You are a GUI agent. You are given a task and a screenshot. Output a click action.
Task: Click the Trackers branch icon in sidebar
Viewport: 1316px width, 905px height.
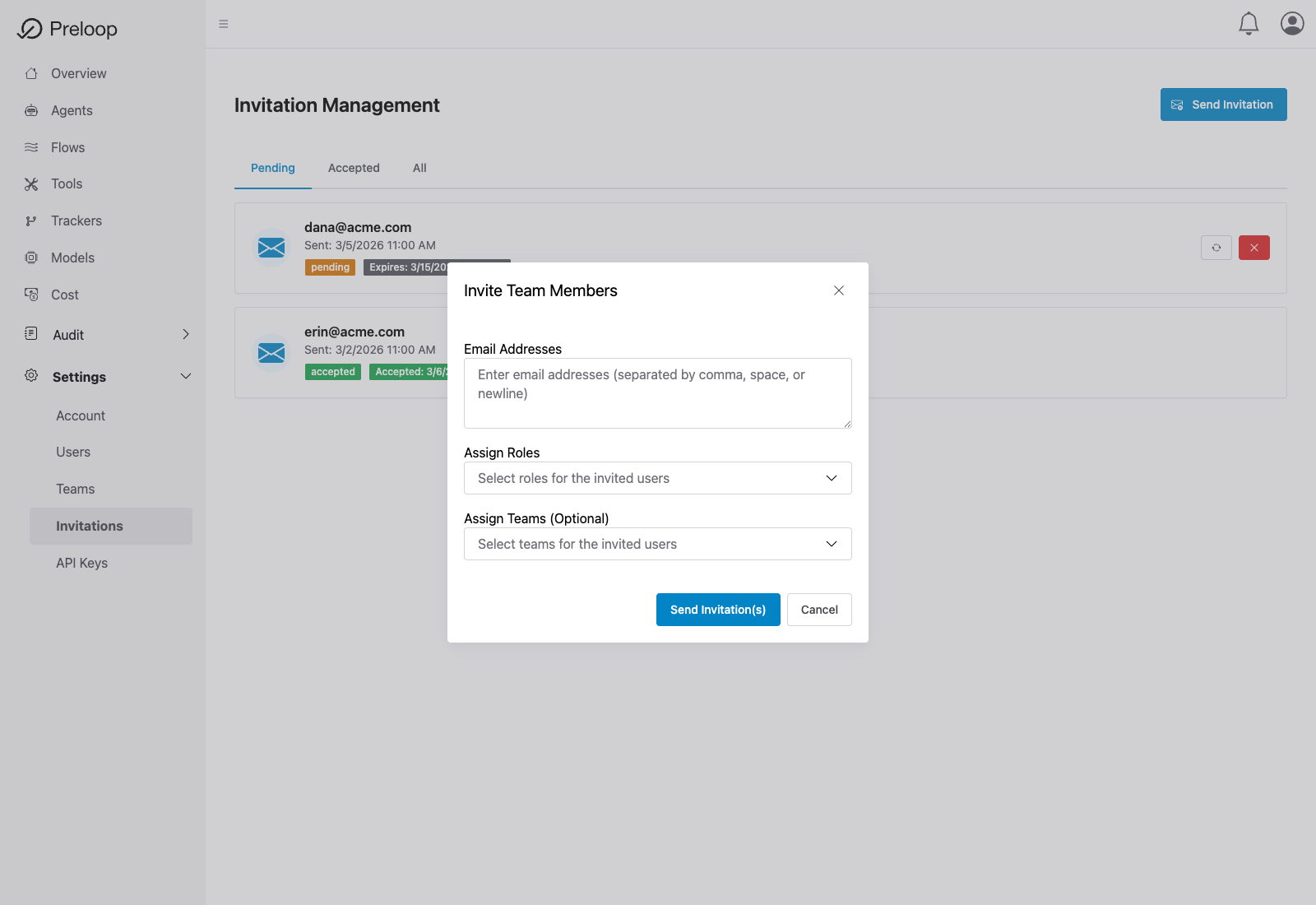[x=31, y=220]
